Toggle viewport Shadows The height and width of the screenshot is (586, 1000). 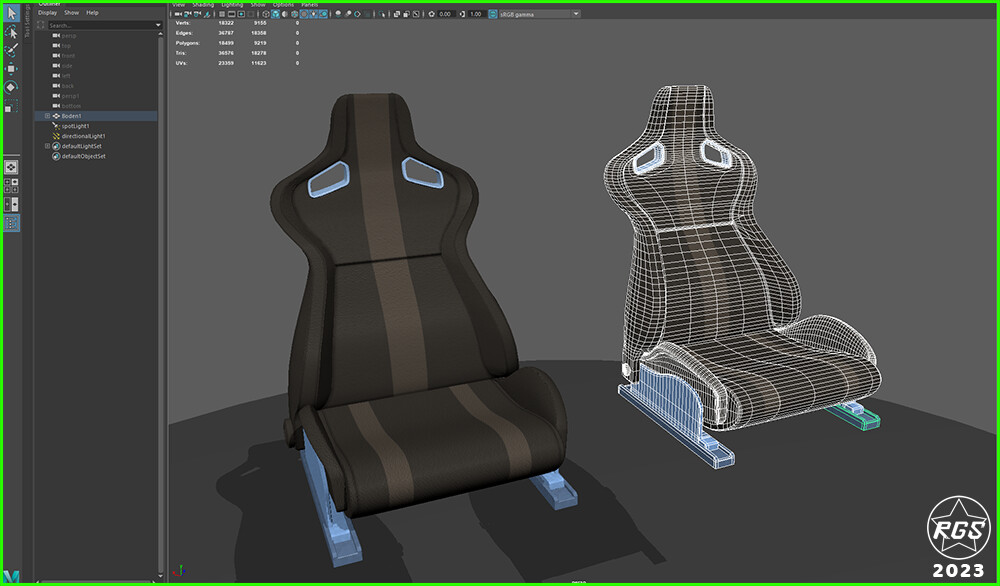pos(323,14)
